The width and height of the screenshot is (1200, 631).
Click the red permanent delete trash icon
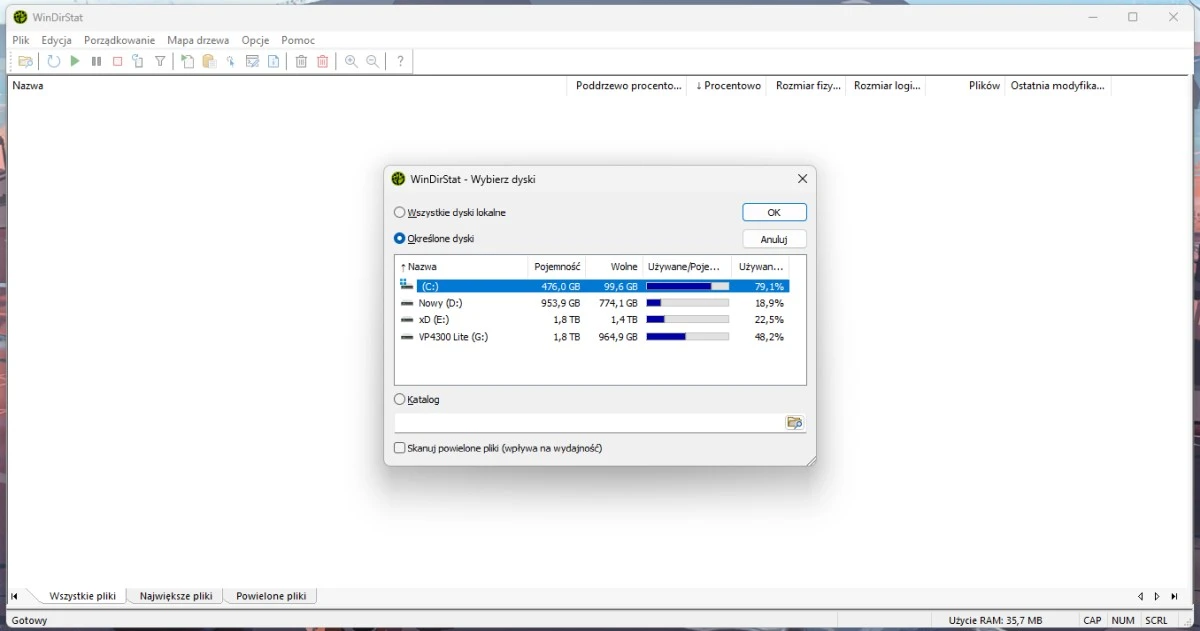(x=323, y=62)
